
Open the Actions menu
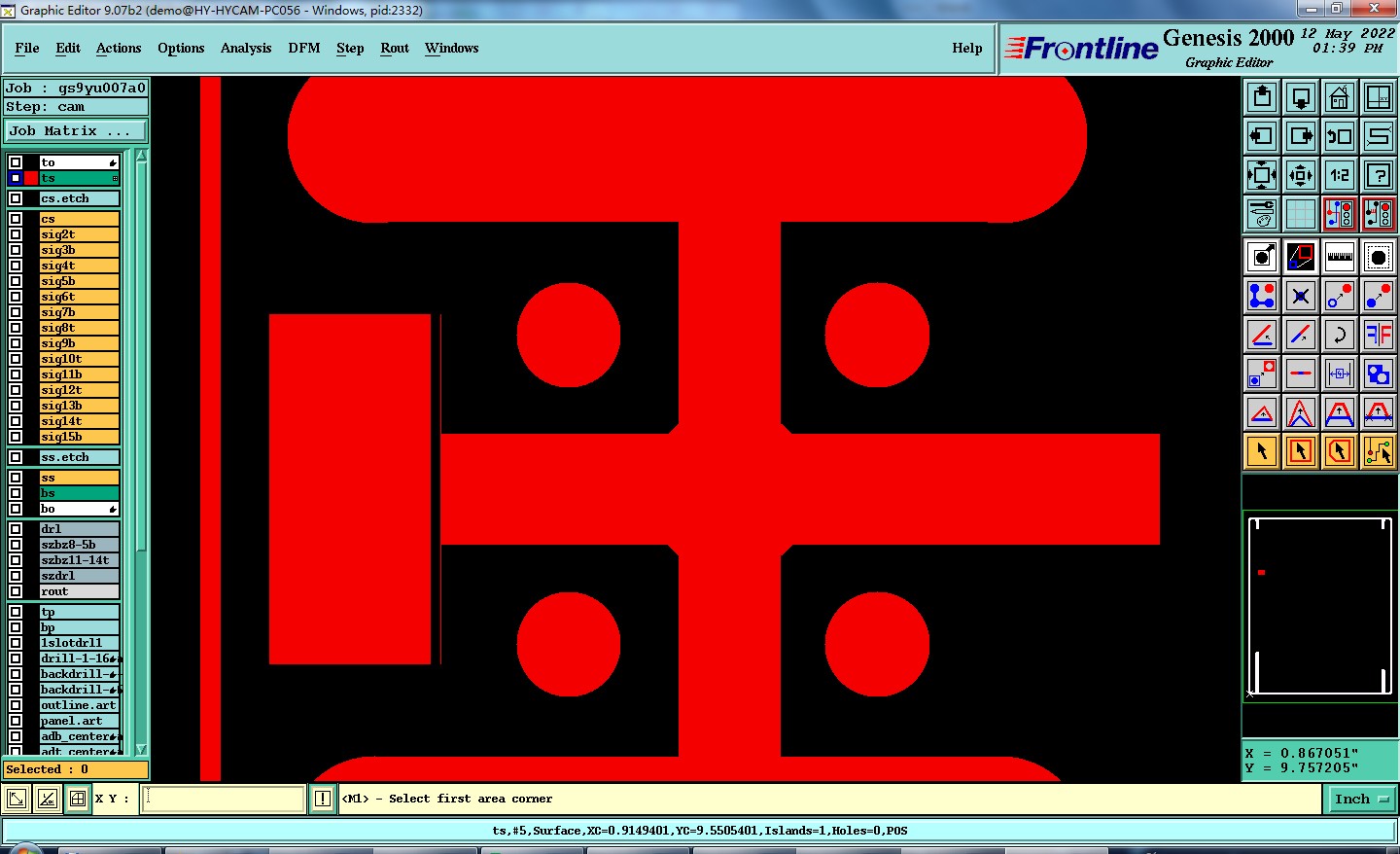coord(119,48)
